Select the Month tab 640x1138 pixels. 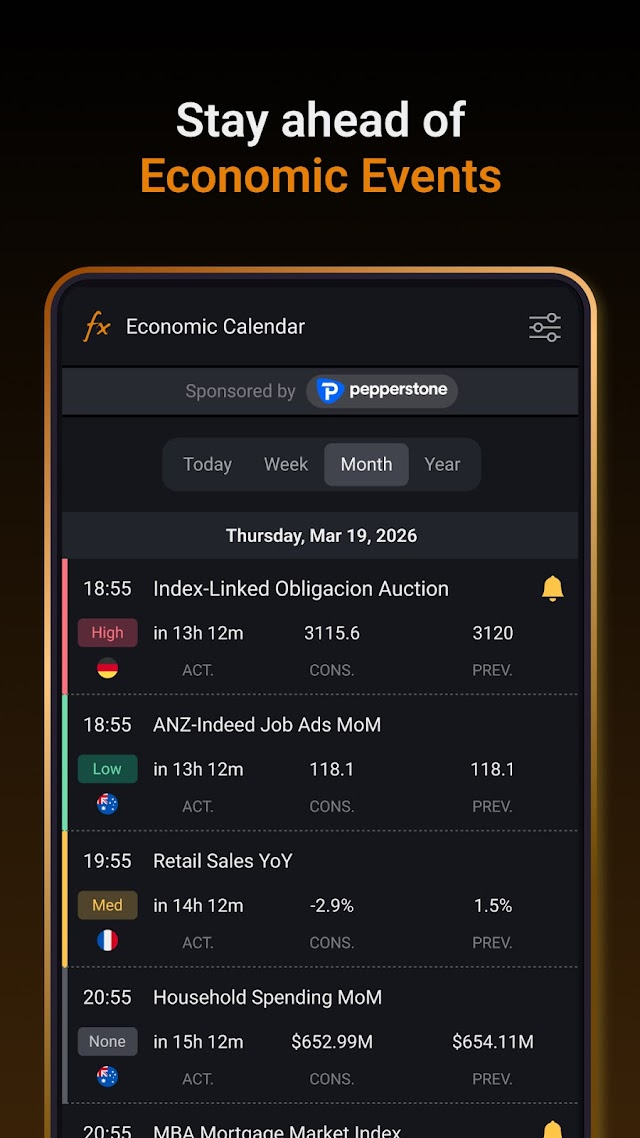click(x=366, y=464)
